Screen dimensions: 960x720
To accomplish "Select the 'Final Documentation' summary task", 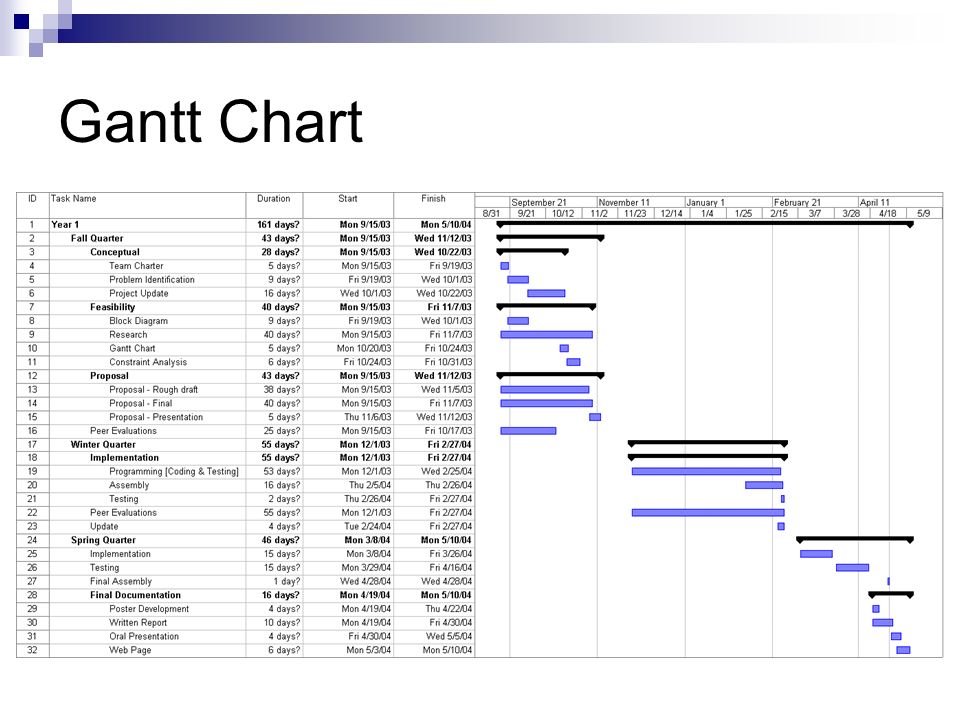I will point(135,595).
